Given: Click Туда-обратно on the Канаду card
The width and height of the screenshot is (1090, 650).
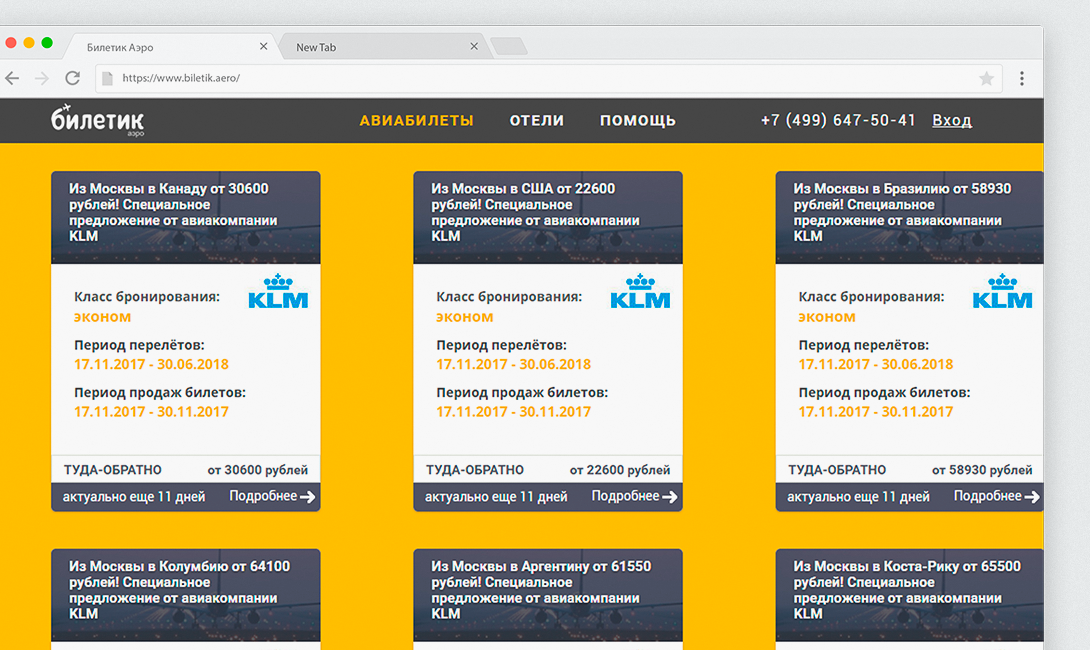Looking at the screenshot, I should point(113,470).
